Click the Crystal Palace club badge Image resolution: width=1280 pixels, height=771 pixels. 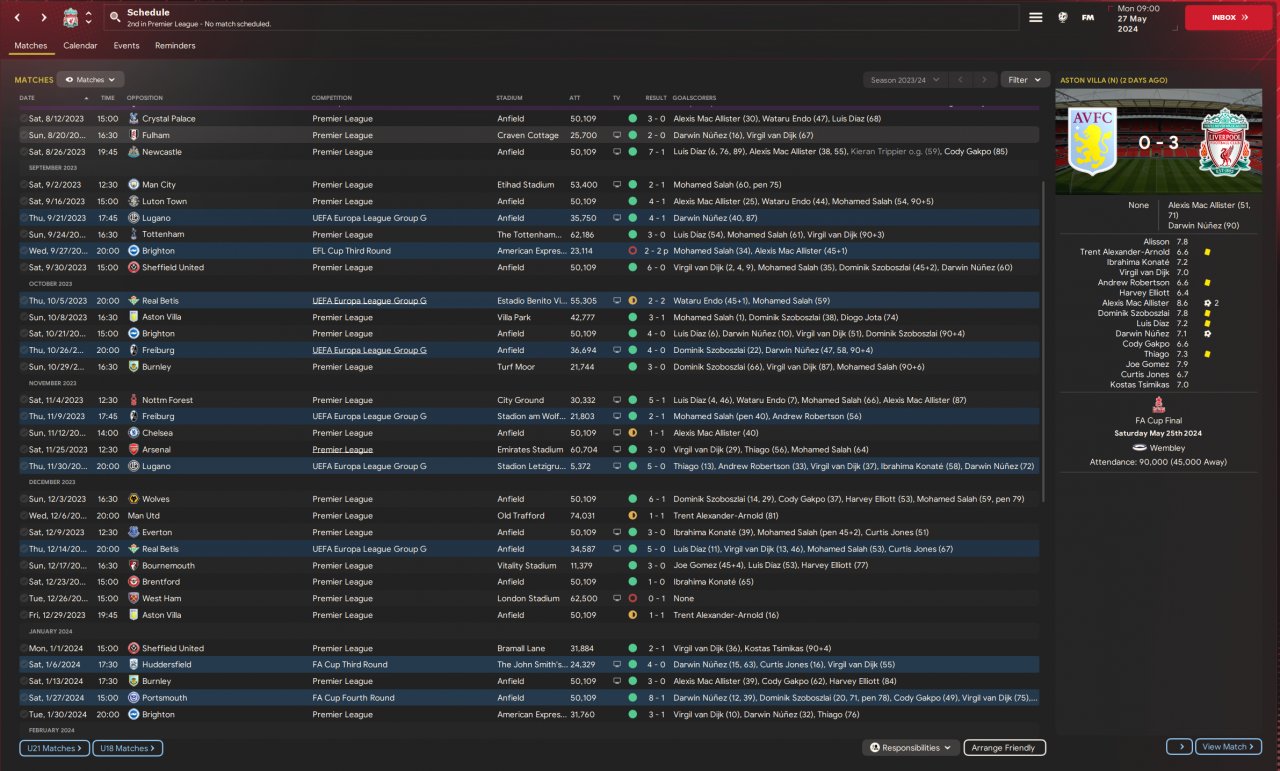tap(133, 118)
